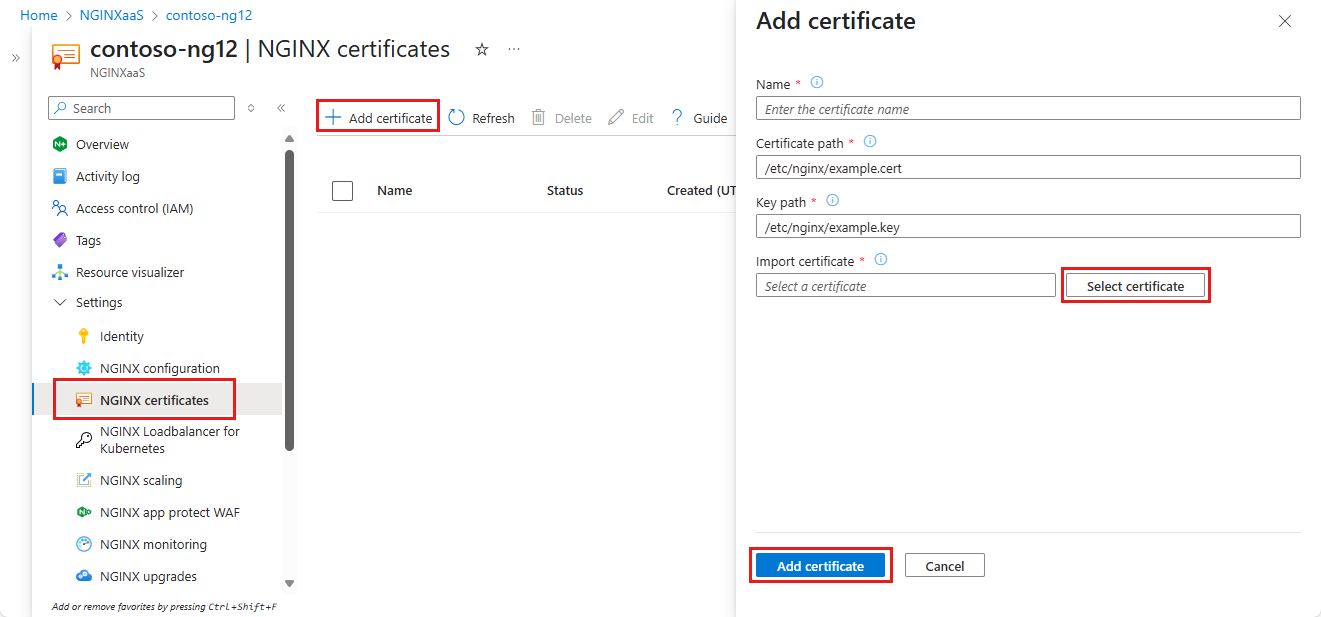Collapse the sidebar with double chevron
Image resolution: width=1321 pixels, height=617 pixels.
coord(281,108)
